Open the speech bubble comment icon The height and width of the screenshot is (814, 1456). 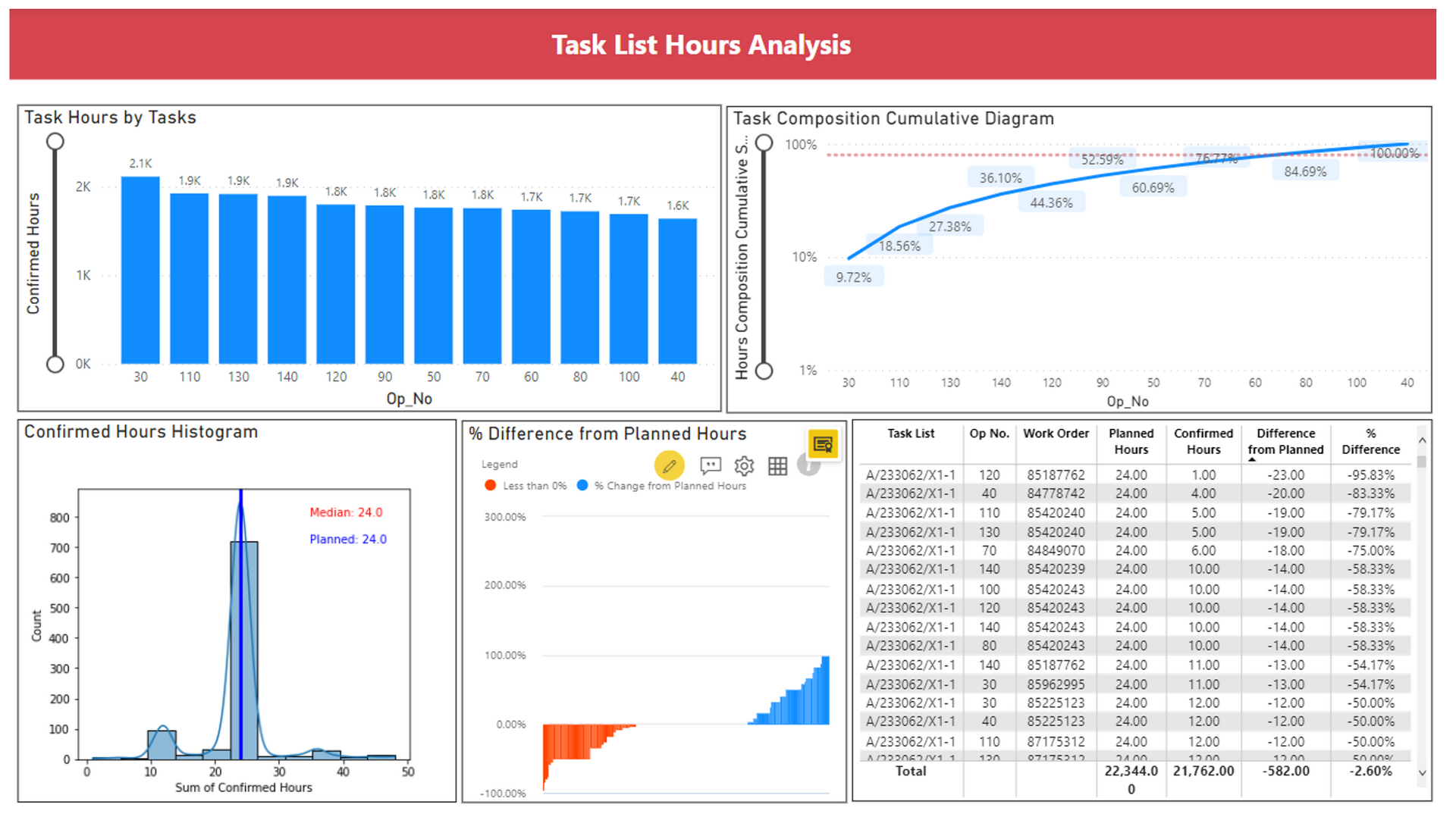(x=710, y=465)
